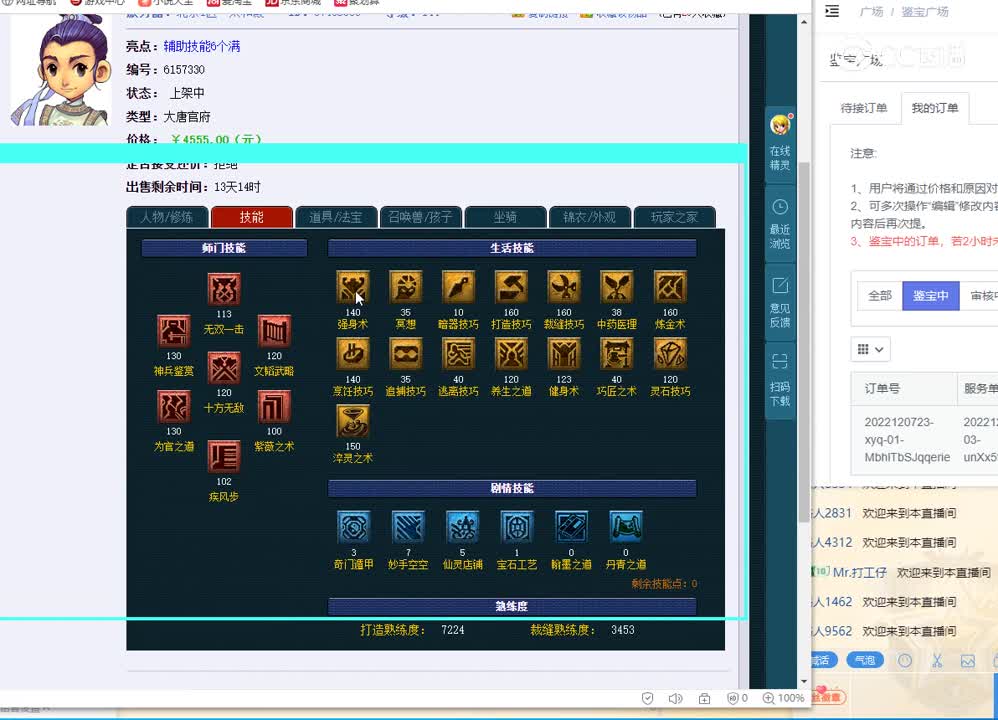The height and width of the screenshot is (720, 998).
Task: Click the 淬灵之术 skill icon
Action: tap(353, 421)
